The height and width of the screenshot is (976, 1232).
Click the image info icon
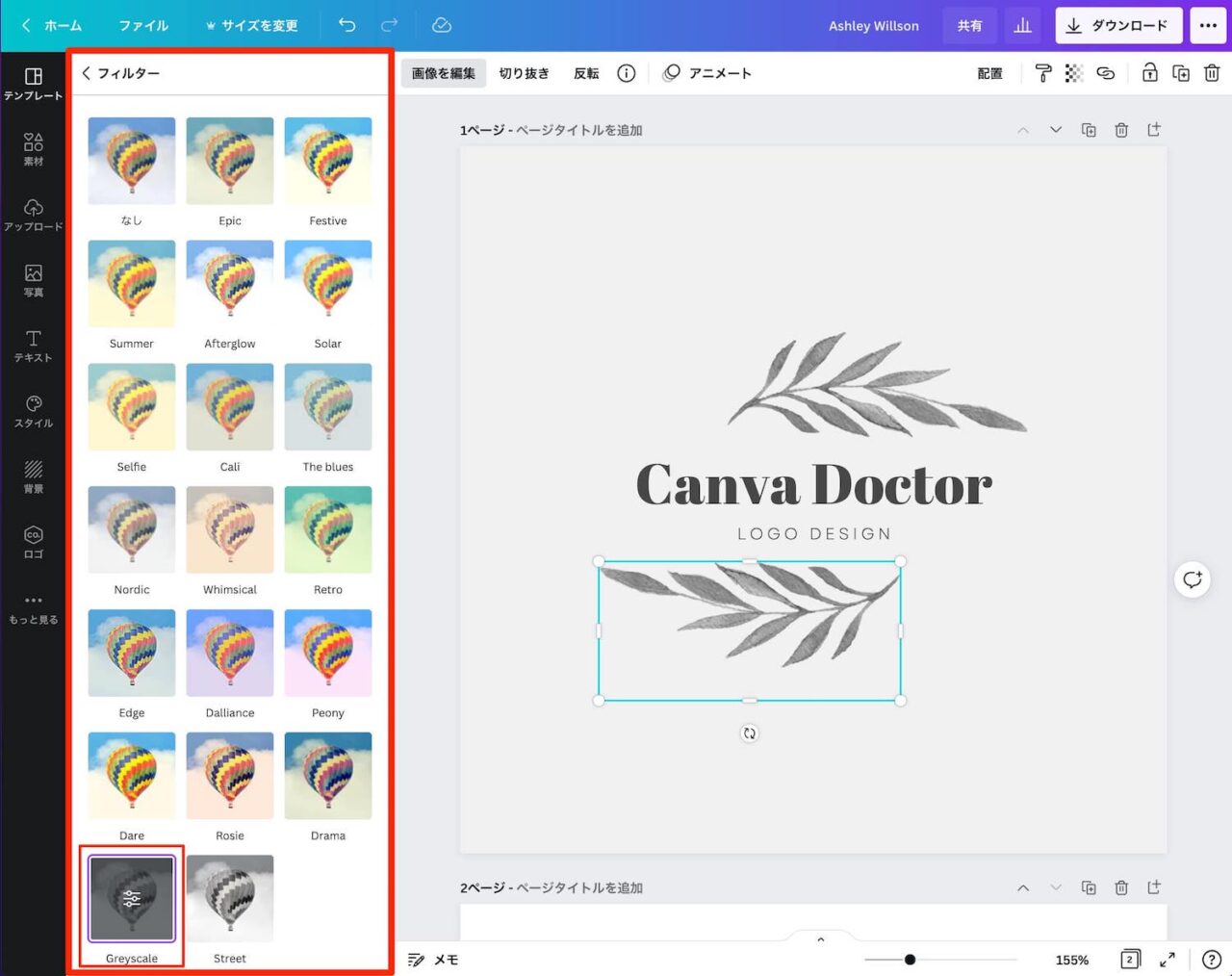[627, 73]
